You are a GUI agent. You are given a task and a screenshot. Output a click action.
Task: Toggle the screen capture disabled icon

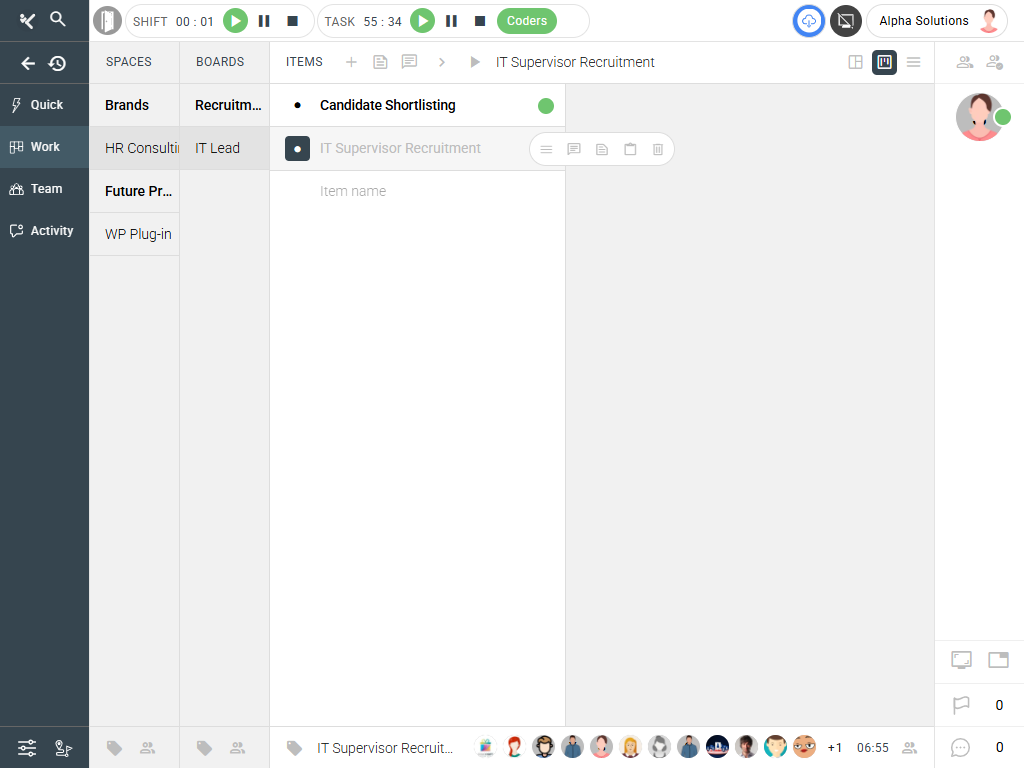pos(846,21)
